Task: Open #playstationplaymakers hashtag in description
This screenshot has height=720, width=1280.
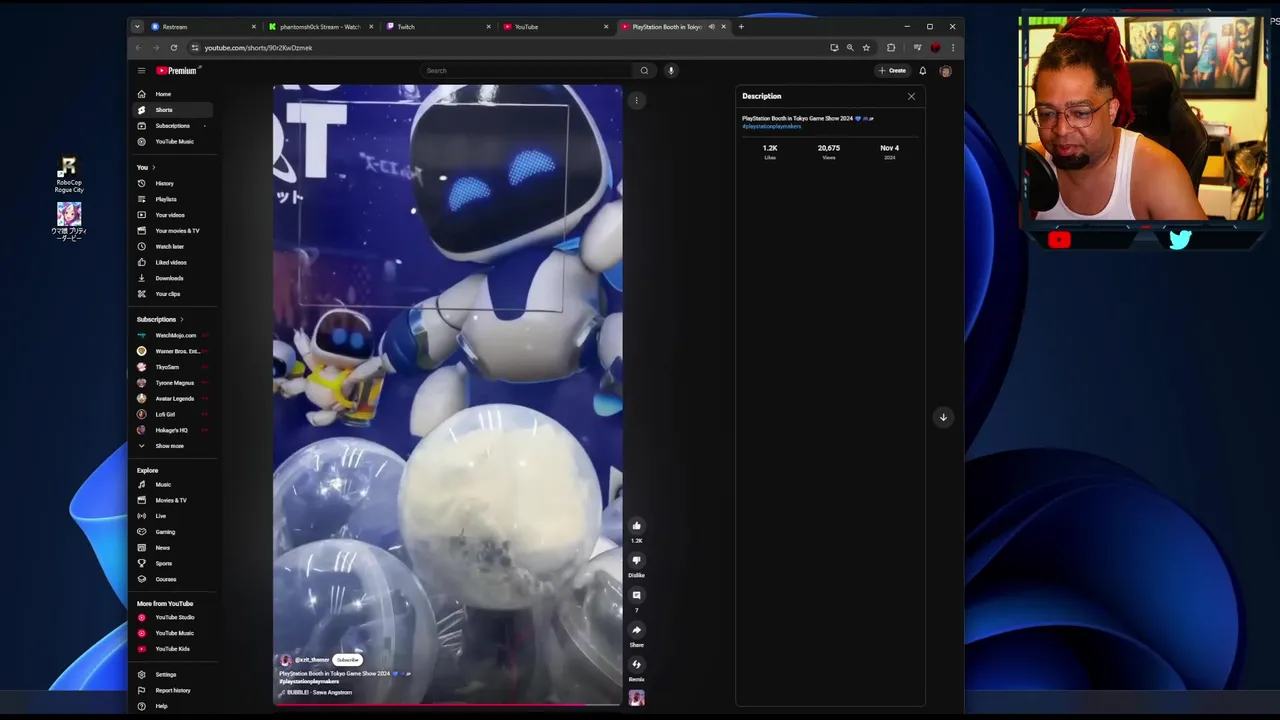Action: 771,127
